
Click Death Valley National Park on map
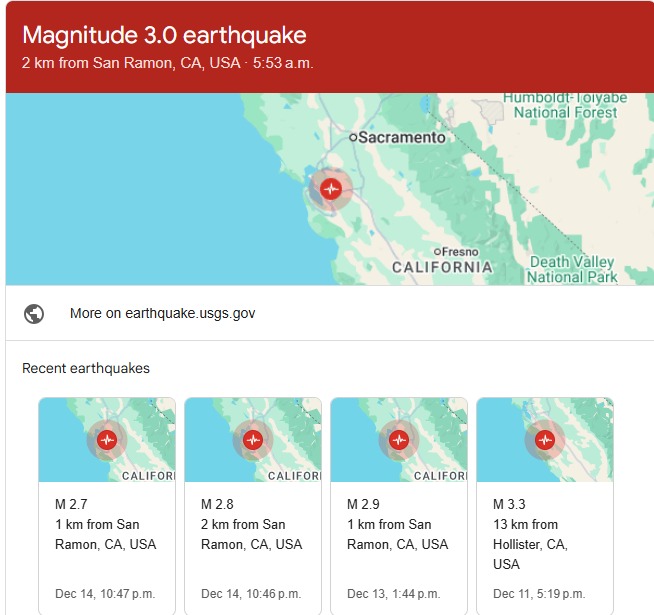(x=572, y=270)
